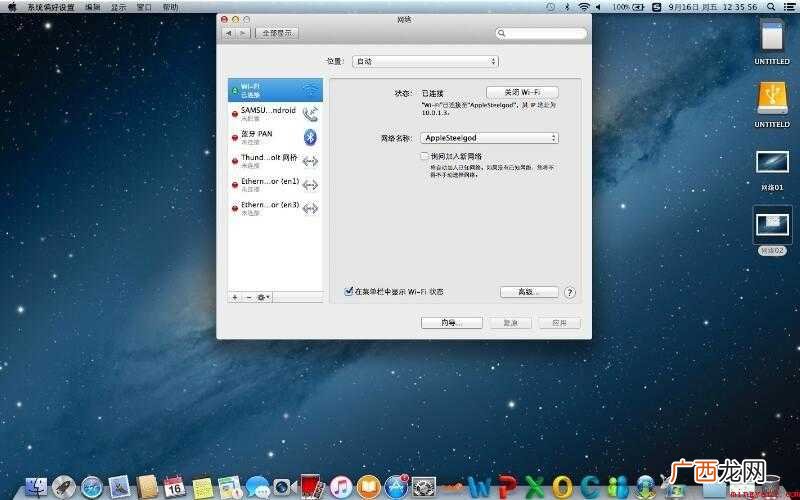Click the Wi-Fi menu bar icon
The image size is (800, 500).
tap(584, 7)
